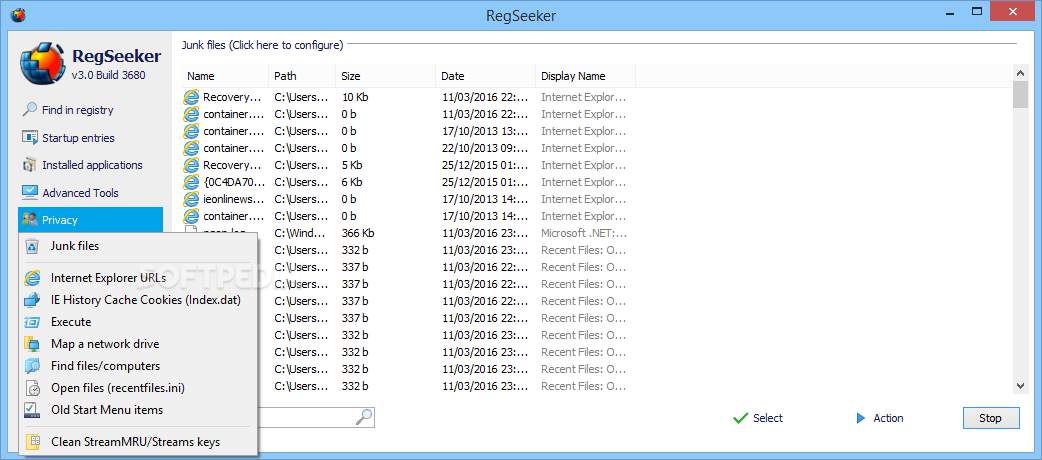Click the Advanced Tools monitor icon

[30, 193]
